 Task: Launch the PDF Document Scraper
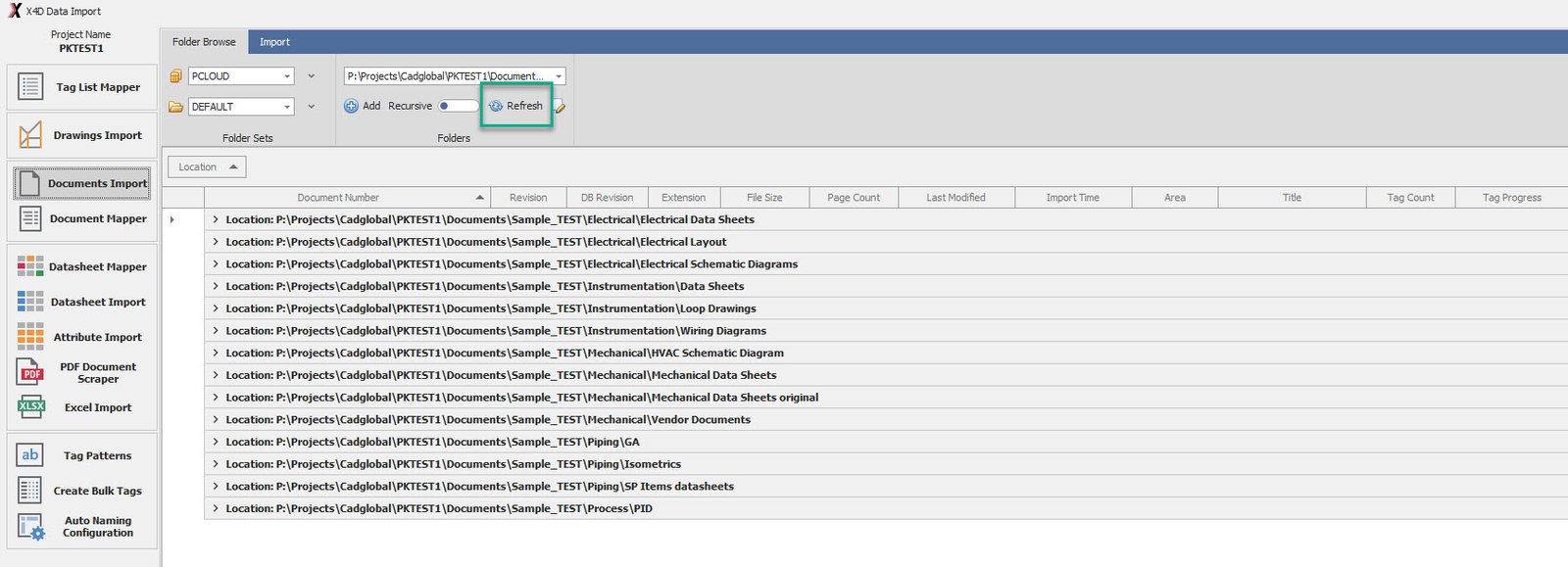81,372
